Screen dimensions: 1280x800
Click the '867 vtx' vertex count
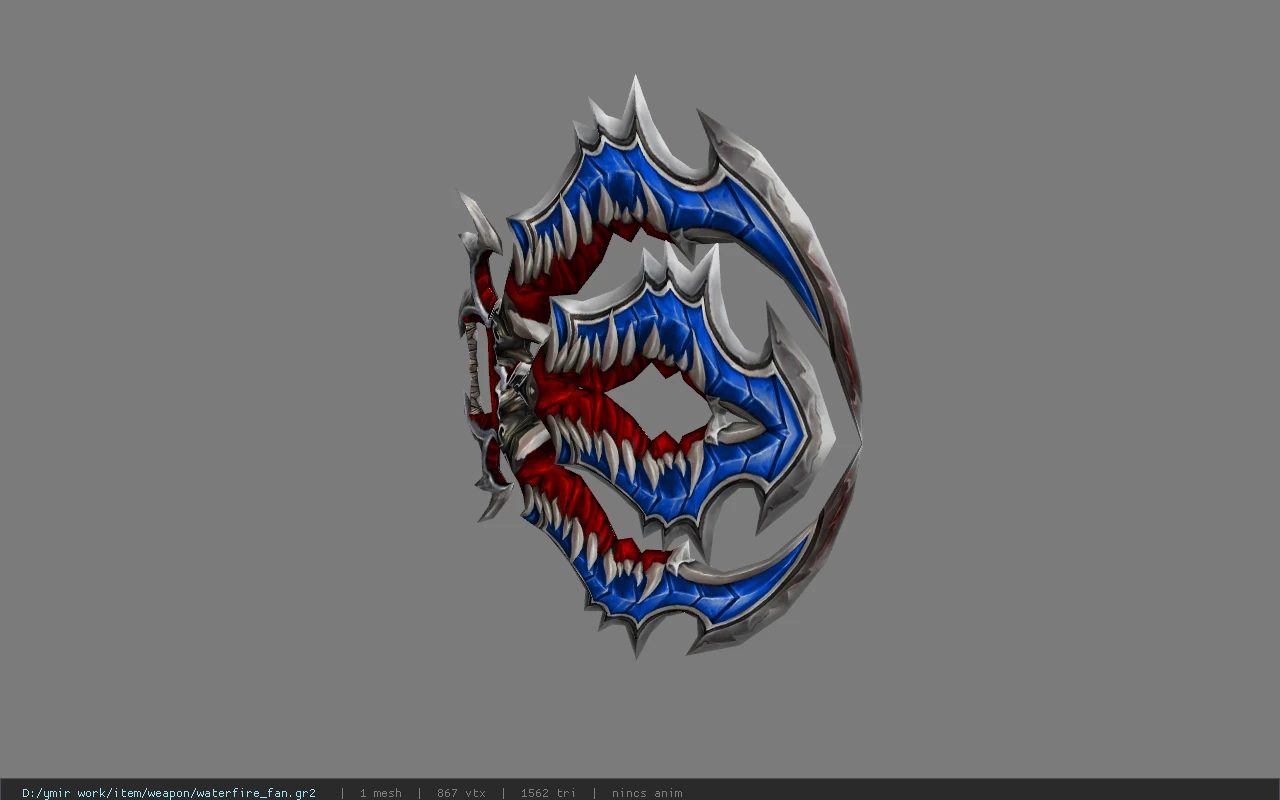(x=461, y=793)
